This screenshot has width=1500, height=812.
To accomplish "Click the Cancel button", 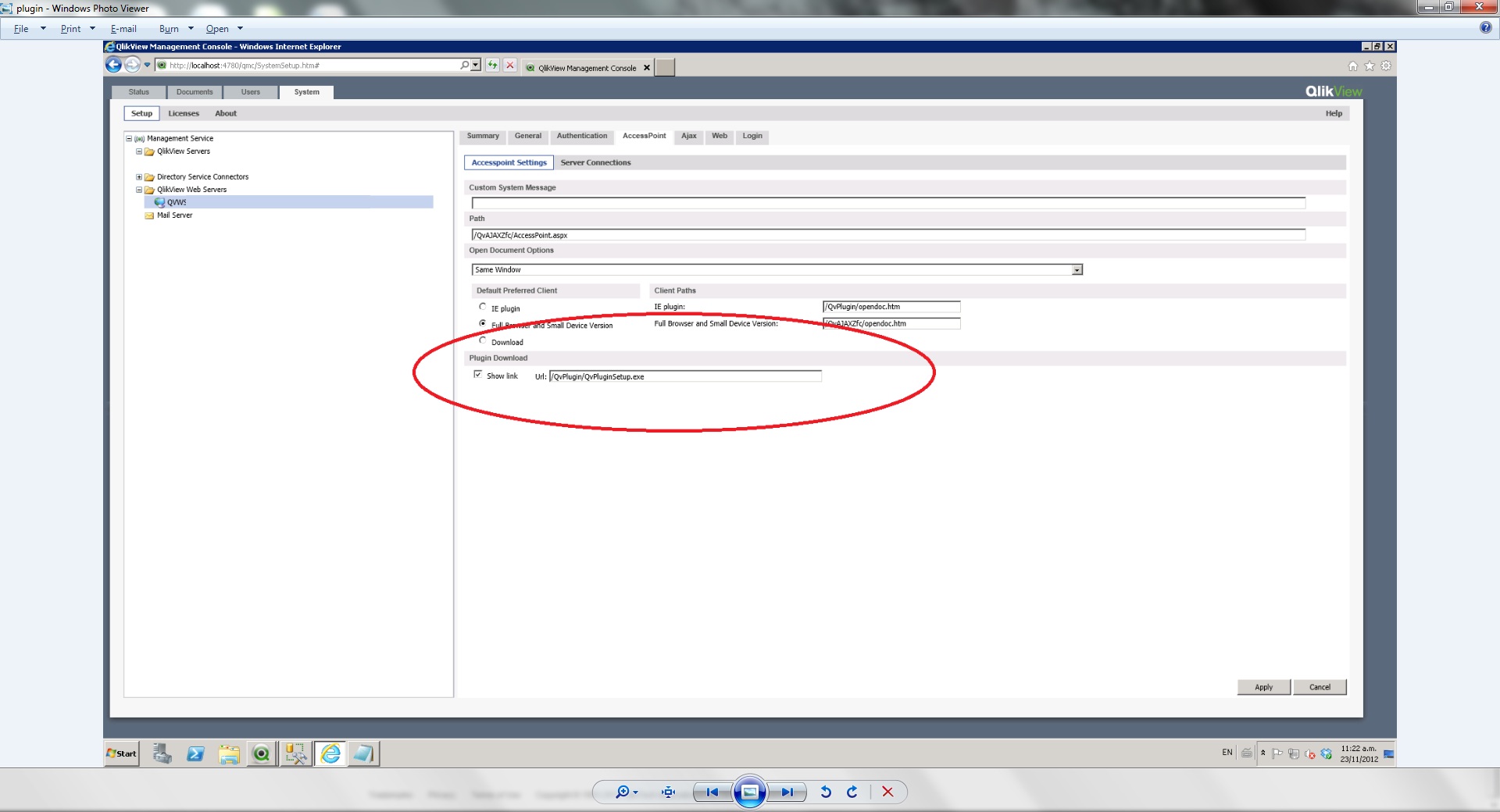I will click(1320, 687).
